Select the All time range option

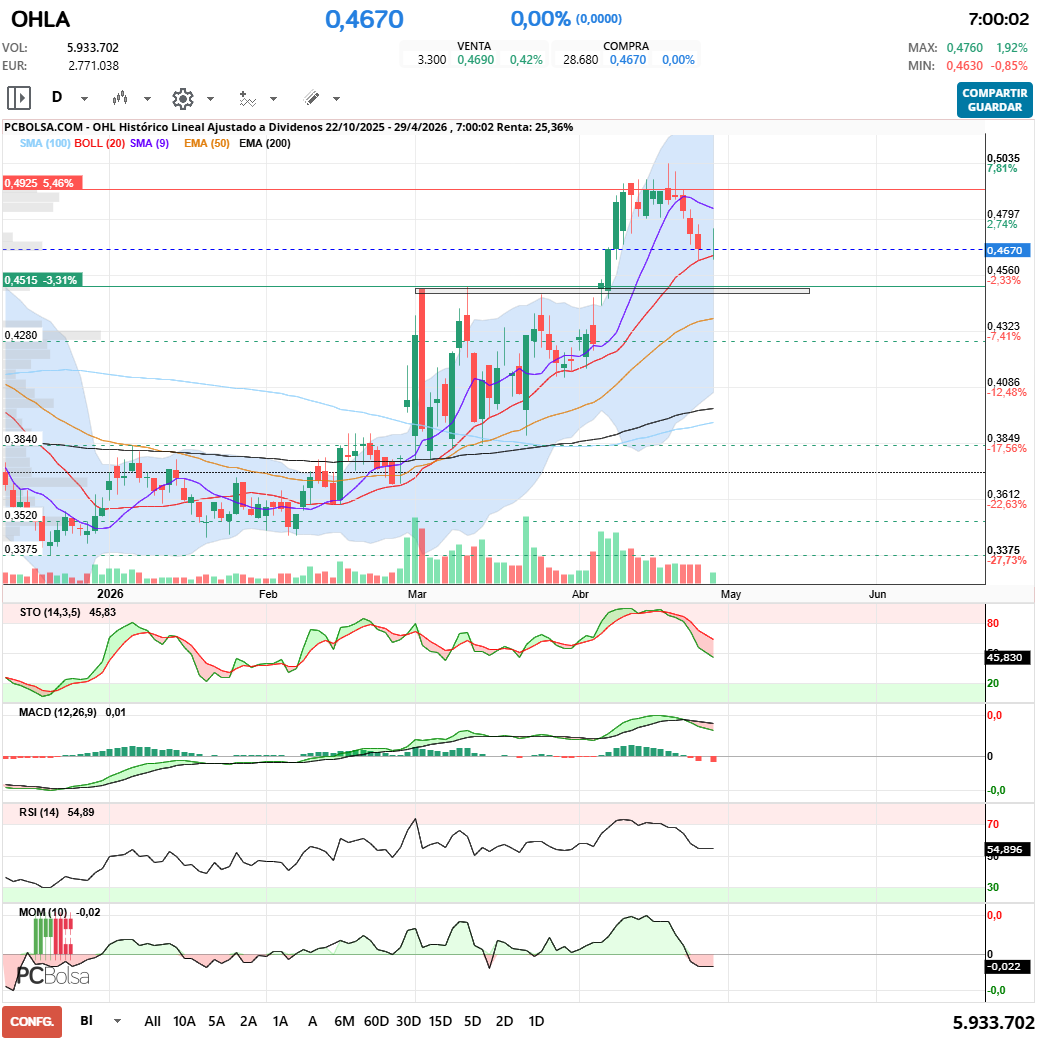tap(152, 1021)
